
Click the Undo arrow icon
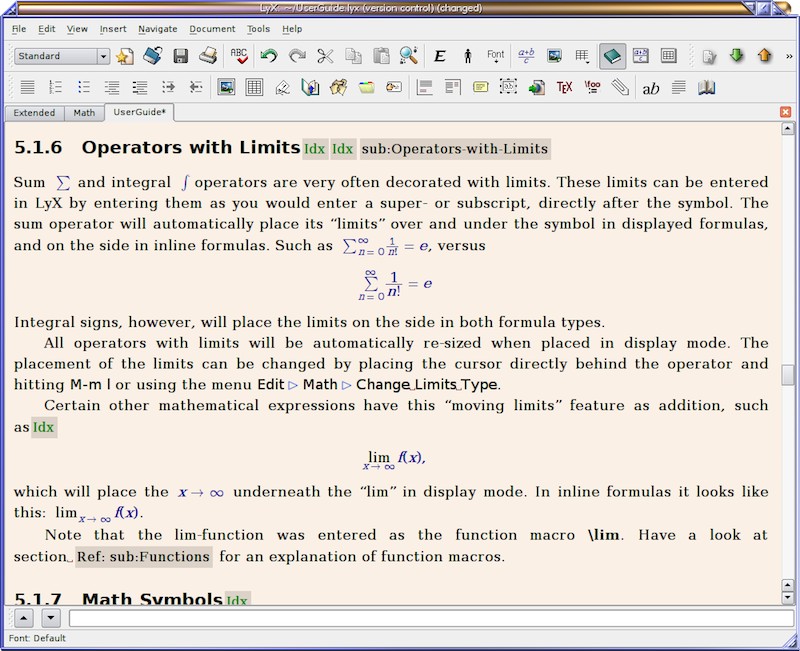tap(268, 56)
